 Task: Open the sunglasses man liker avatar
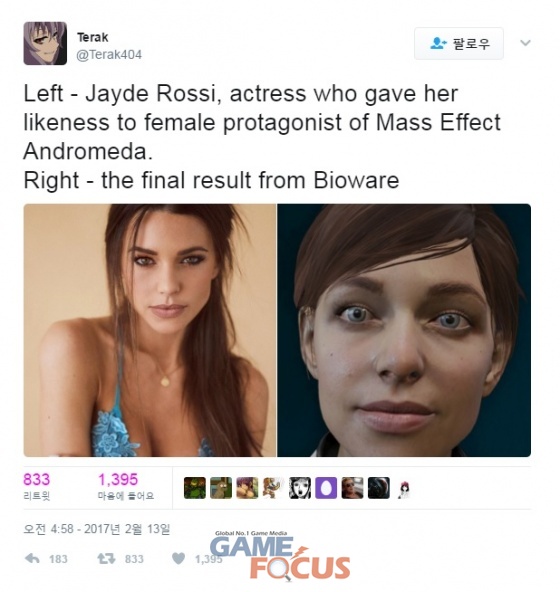pyautogui.click(x=352, y=488)
